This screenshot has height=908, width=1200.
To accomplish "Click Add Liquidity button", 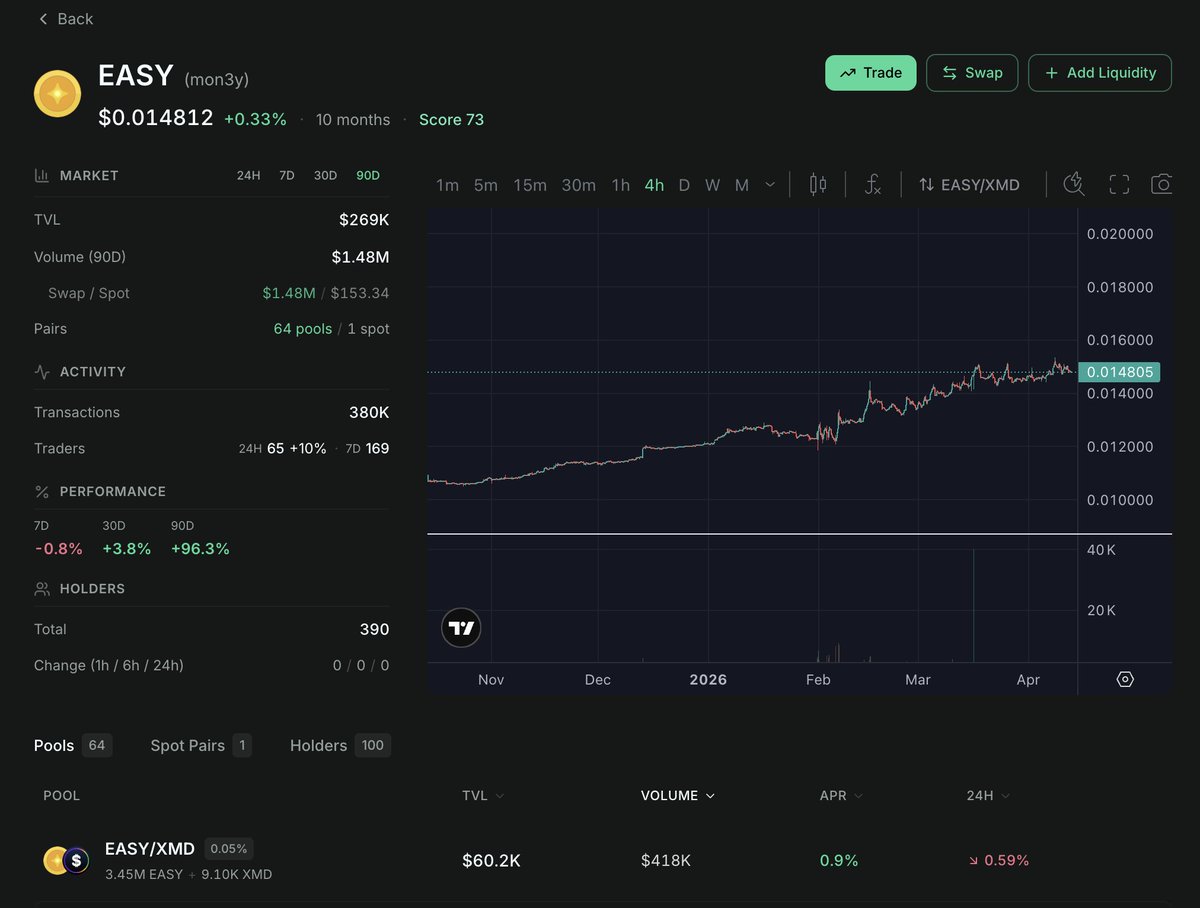I will point(1100,73).
